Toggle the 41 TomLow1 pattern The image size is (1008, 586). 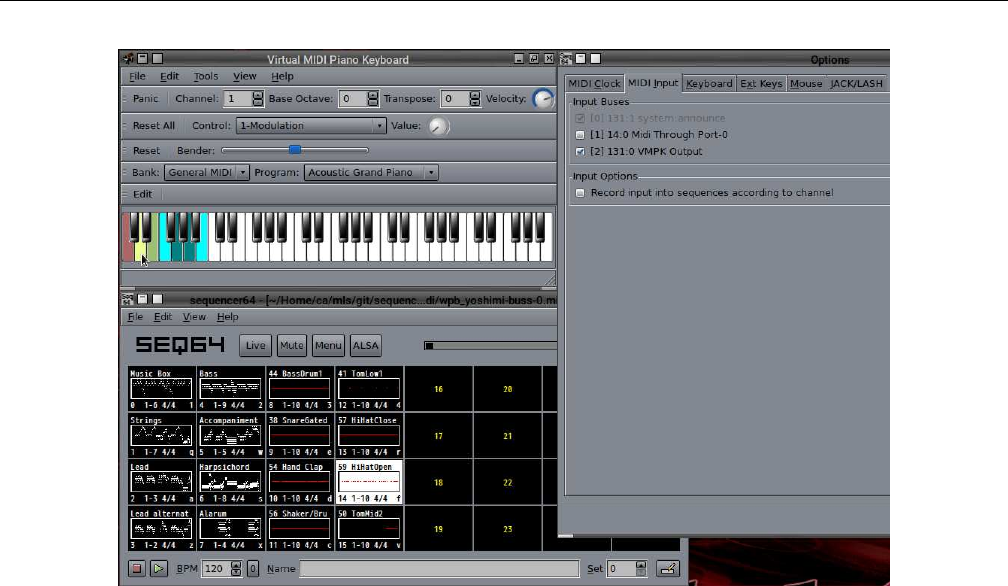tap(370, 389)
